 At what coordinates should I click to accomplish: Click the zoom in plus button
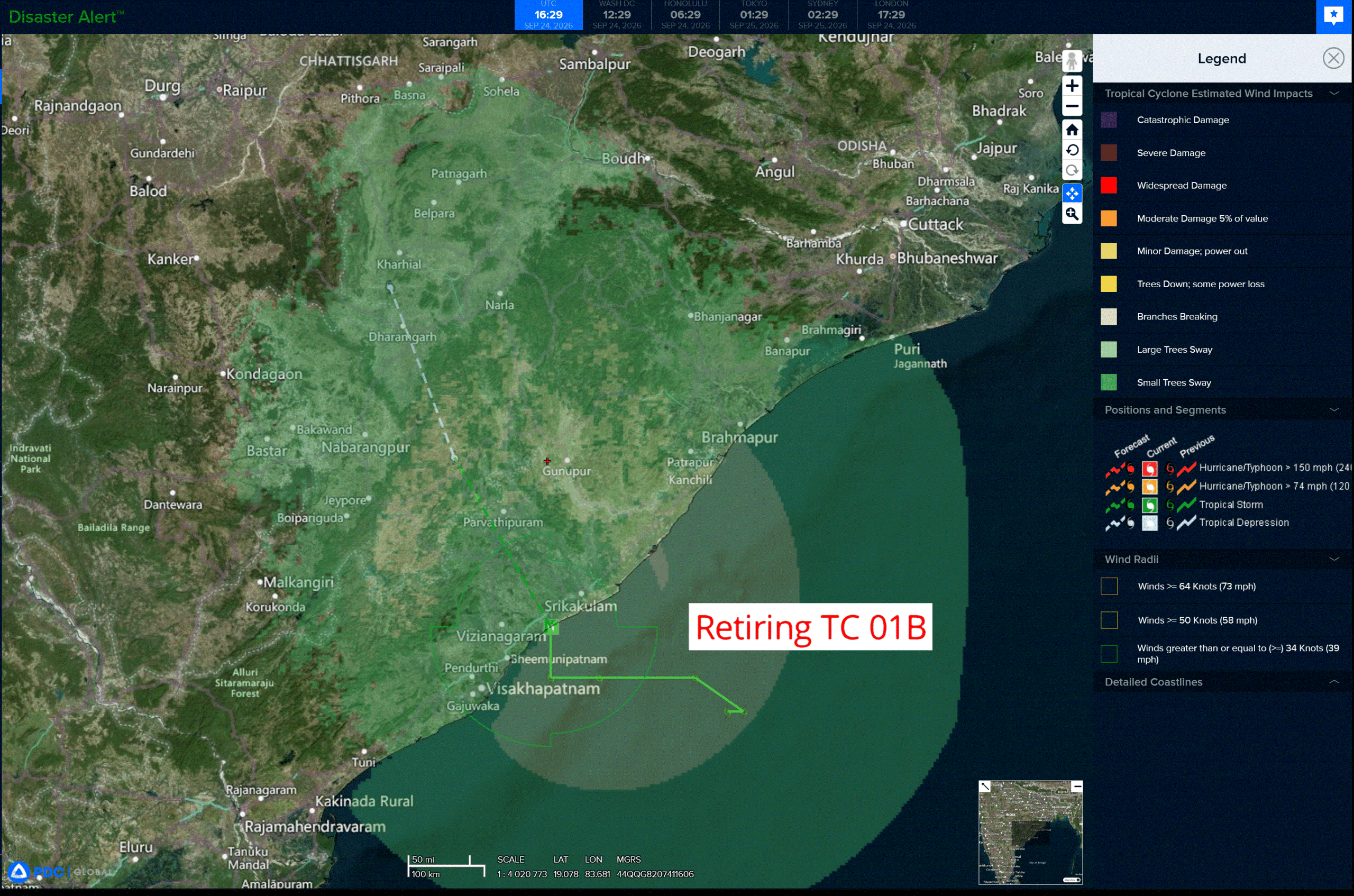pos(1072,86)
